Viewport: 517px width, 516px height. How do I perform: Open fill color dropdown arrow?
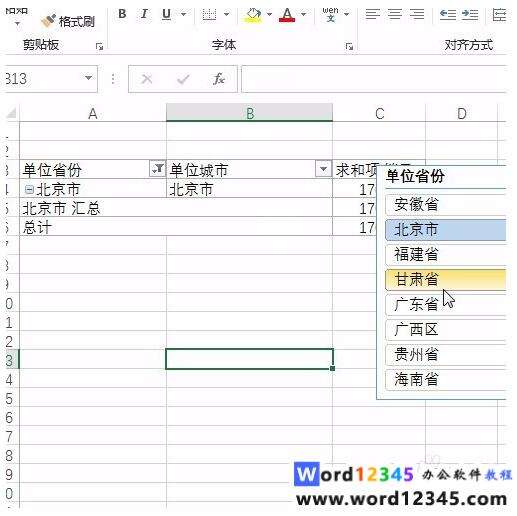(269, 14)
